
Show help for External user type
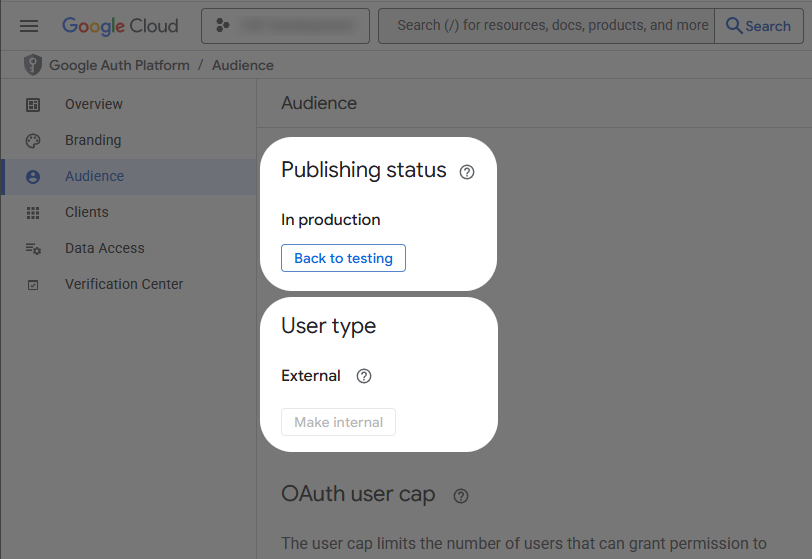tap(364, 376)
